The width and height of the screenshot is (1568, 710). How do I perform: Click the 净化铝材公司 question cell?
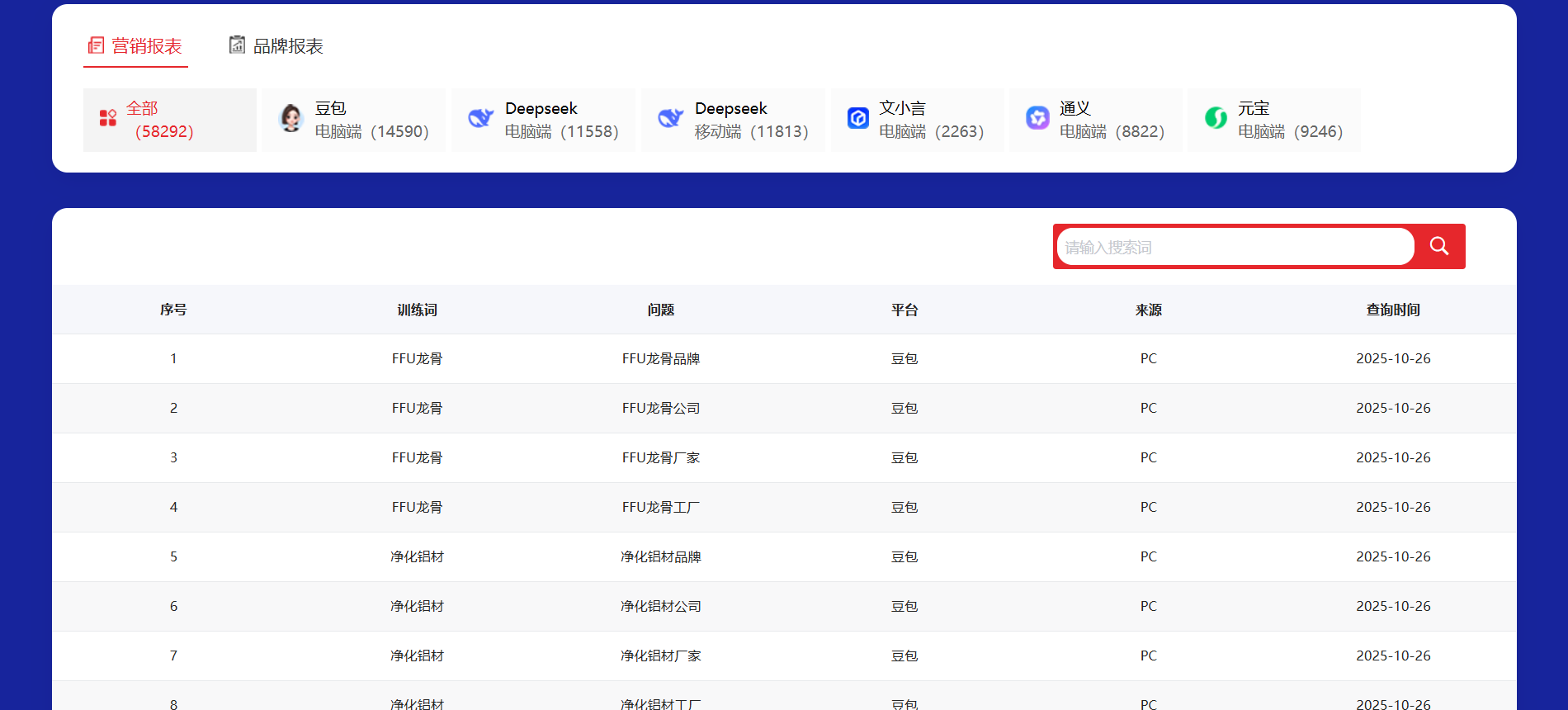click(x=660, y=606)
